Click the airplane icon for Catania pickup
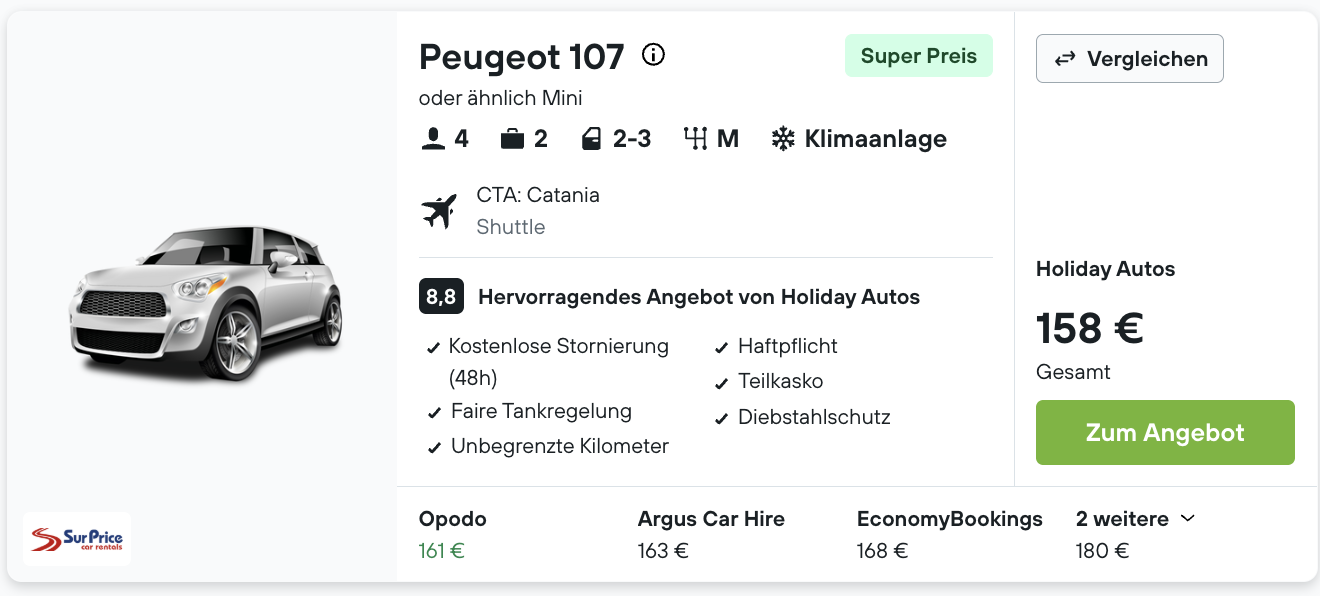The height and width of the screenshot is (596, 1320). pyautogui.click(x=439, y=211)
